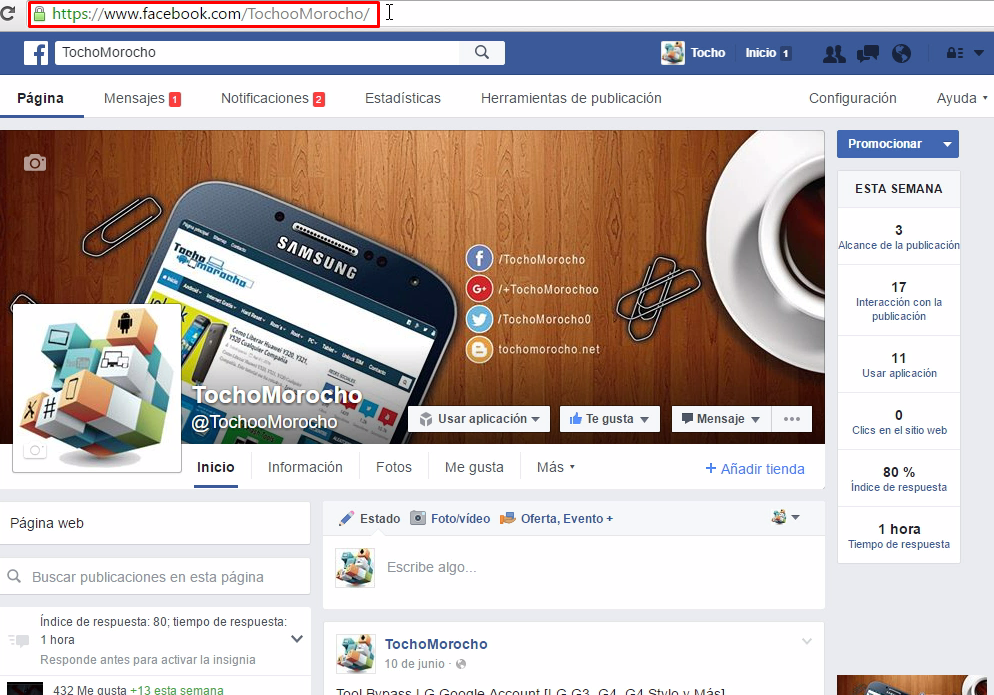Screen dimensions: 994x695
Task: Open the Más tab dropdown
Action: (x=555, y=467)
